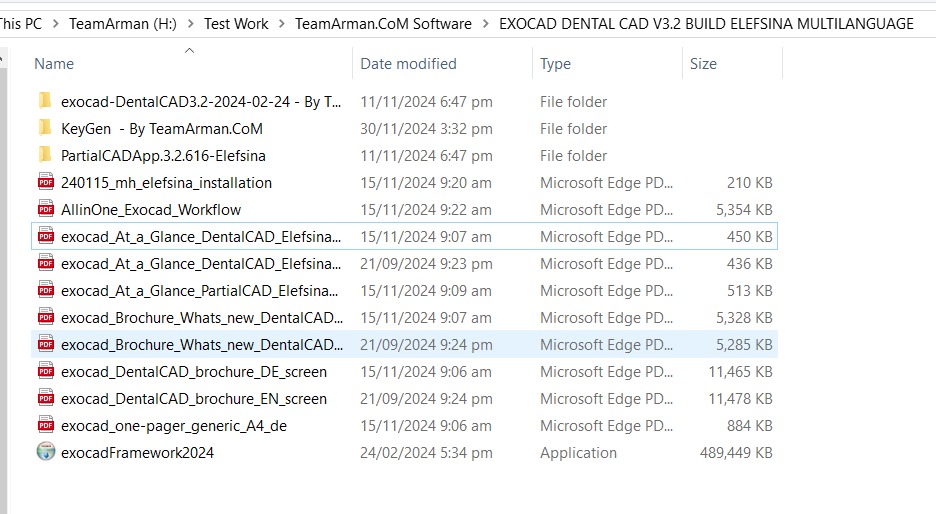Click the sort direction arrow above Name
Viewport: 936px width, 514px height.
(x=189, y=51)
